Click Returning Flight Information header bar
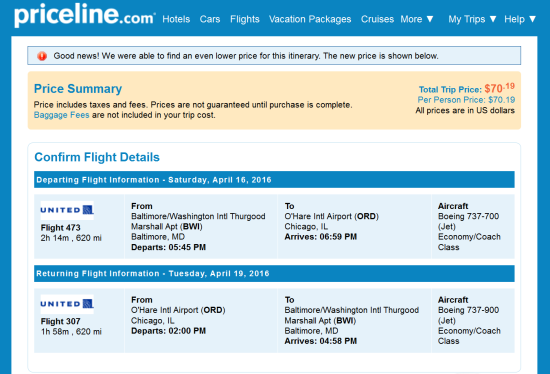The width and height of the screenshot is (550, 374). coord(274,274)
